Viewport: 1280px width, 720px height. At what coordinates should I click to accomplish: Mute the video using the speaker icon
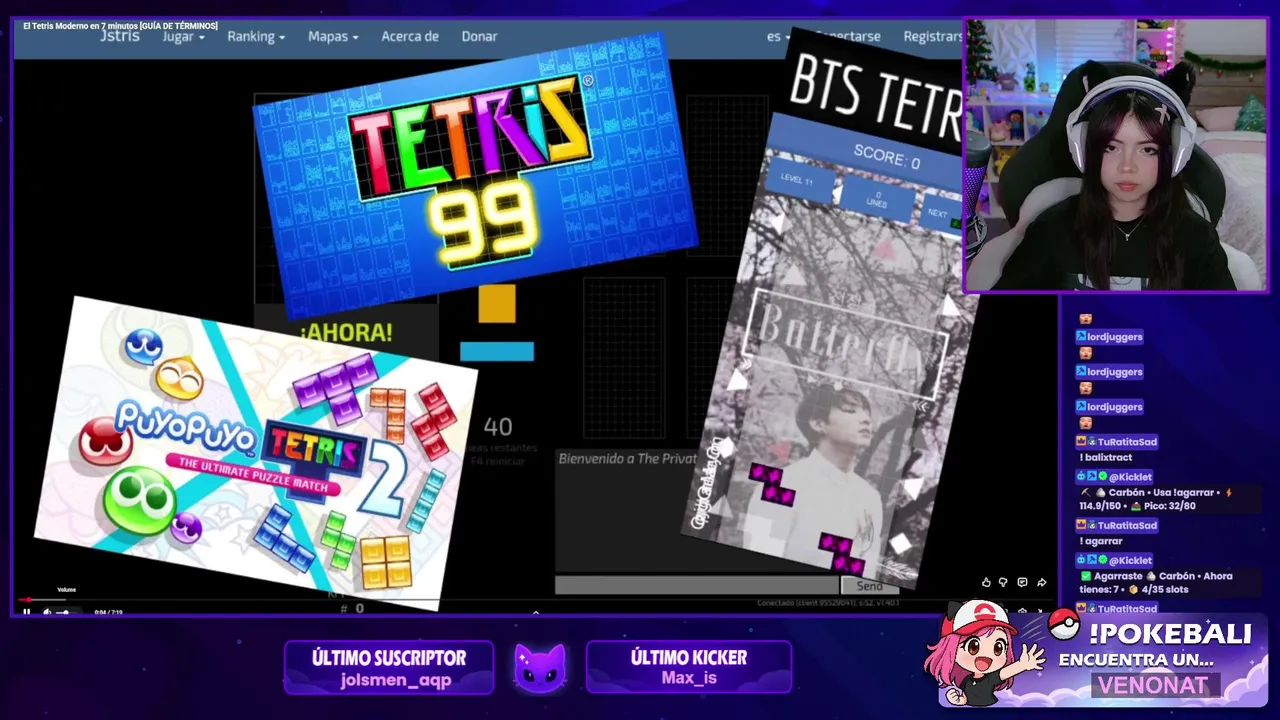(47, 612)
